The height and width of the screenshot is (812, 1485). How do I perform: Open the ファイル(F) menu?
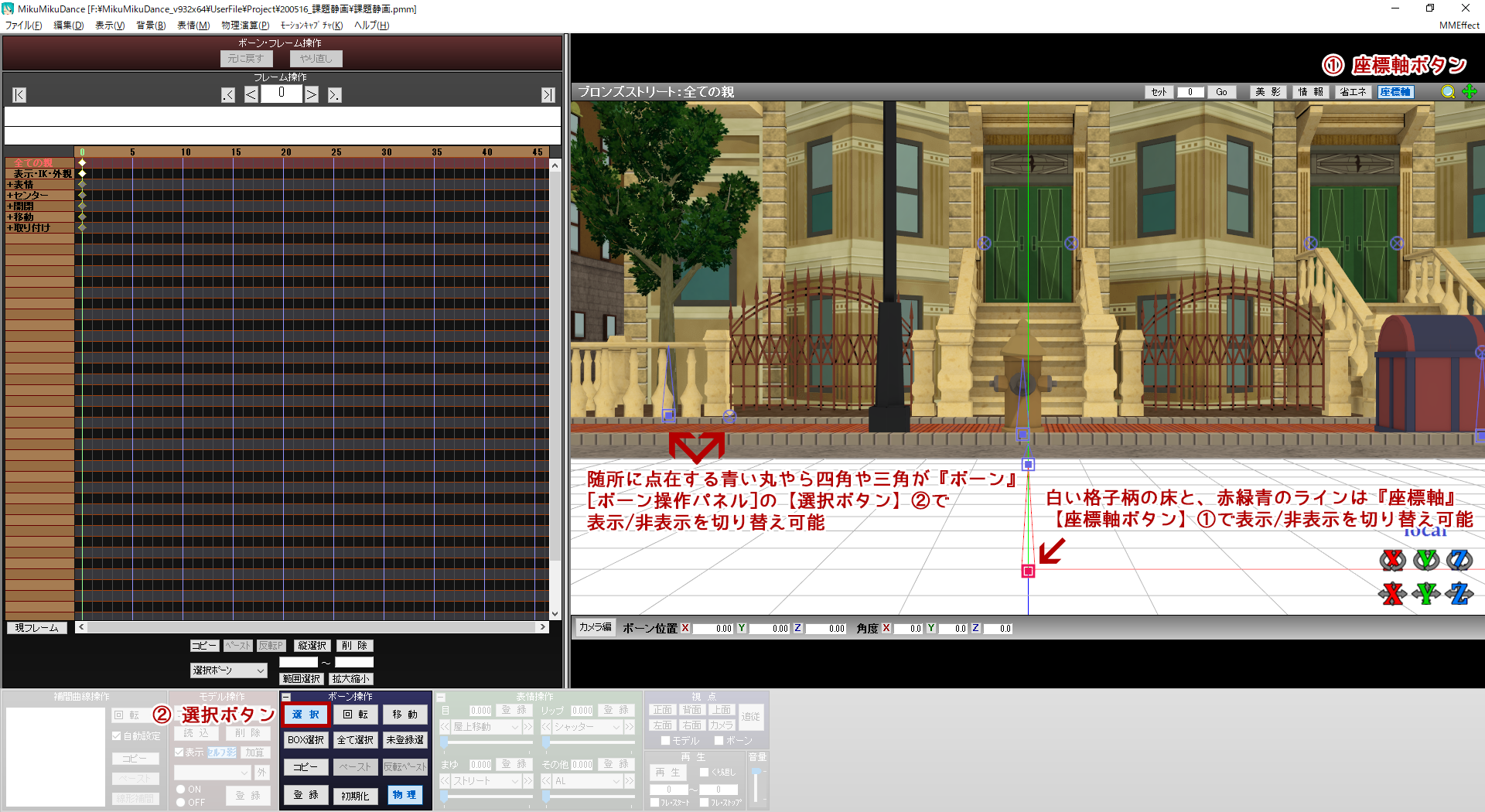point(24,26)
